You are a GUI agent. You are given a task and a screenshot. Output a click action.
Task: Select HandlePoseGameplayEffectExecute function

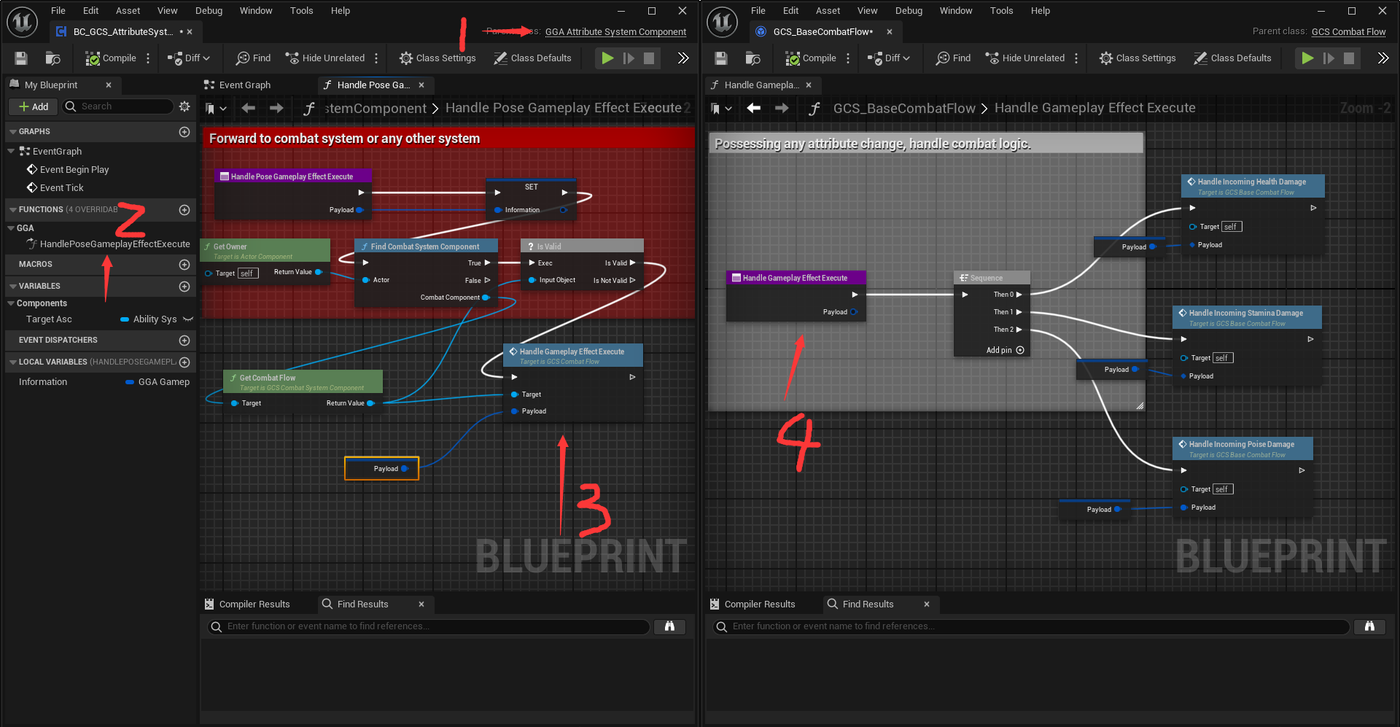pyautogui.click(x=108, y=244)
